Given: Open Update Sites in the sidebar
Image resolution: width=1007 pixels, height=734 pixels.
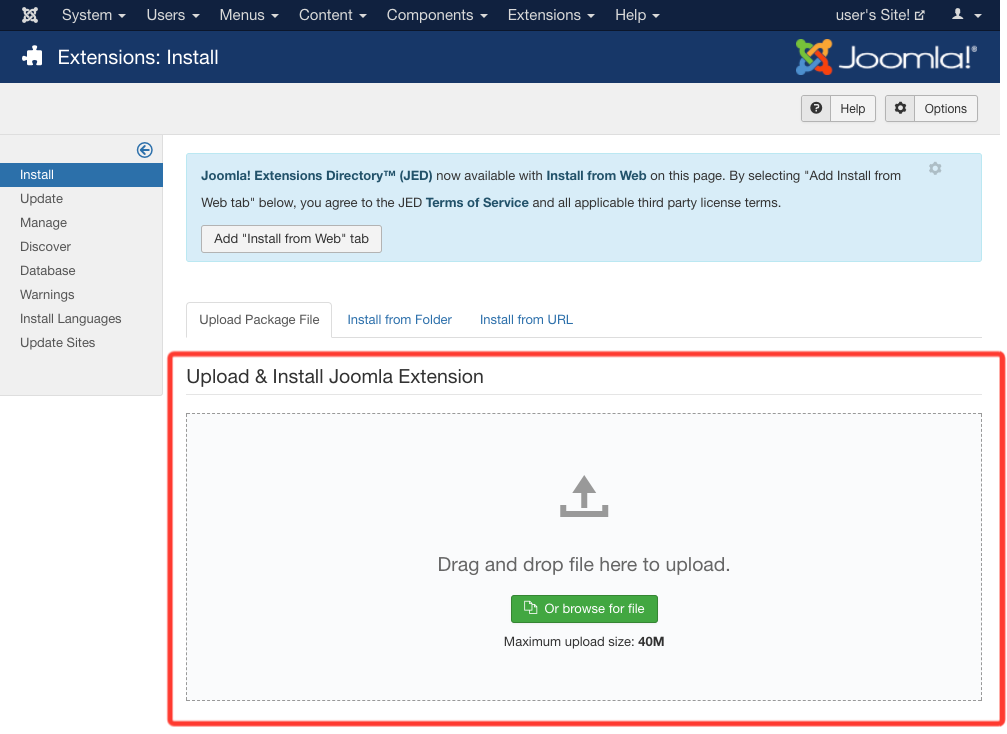Looking at the screenshot, I should 57,342.
